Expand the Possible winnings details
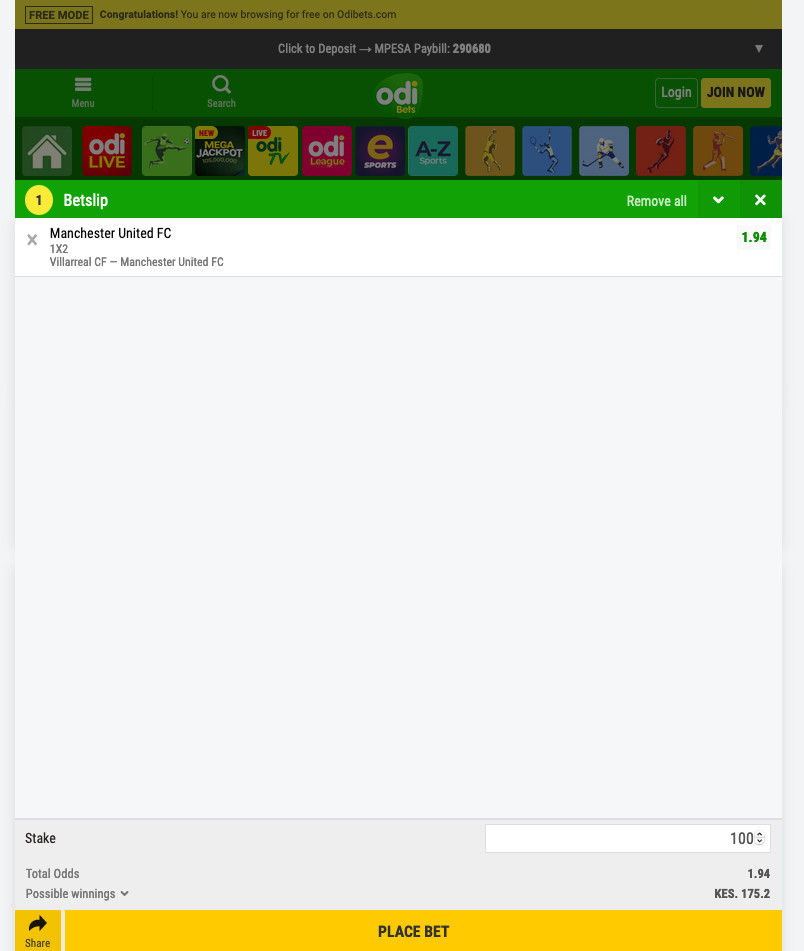Image resolution: width=804 pixels, height=951 pixels. coord(77,893)
